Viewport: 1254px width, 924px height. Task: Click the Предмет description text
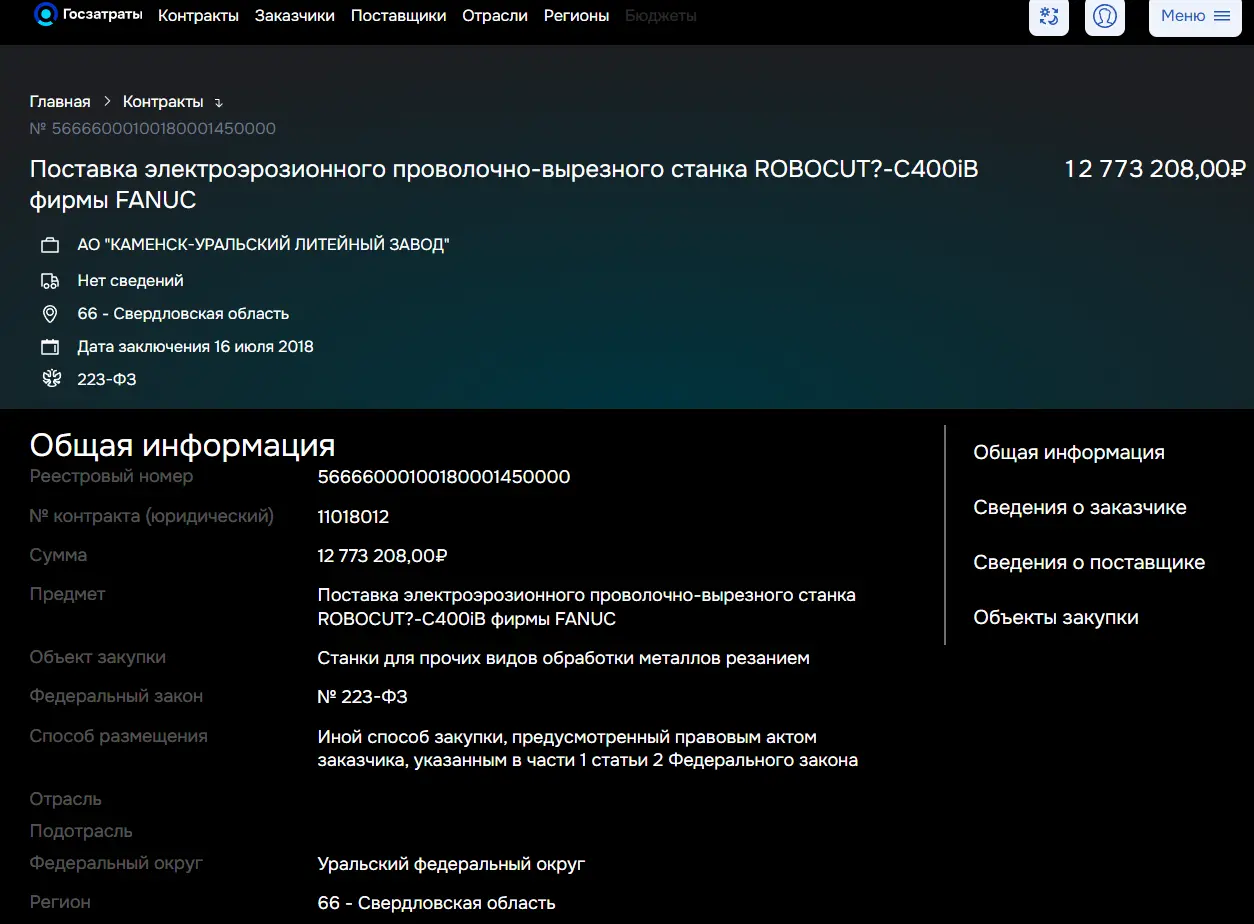(586, 607)
